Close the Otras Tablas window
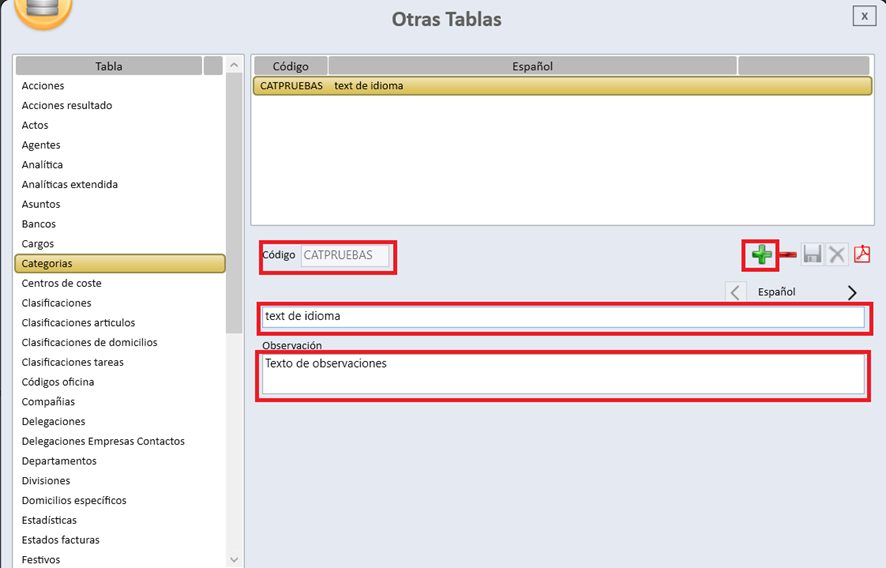The height and width of the screenshot is (568, 886). (864, 16)
